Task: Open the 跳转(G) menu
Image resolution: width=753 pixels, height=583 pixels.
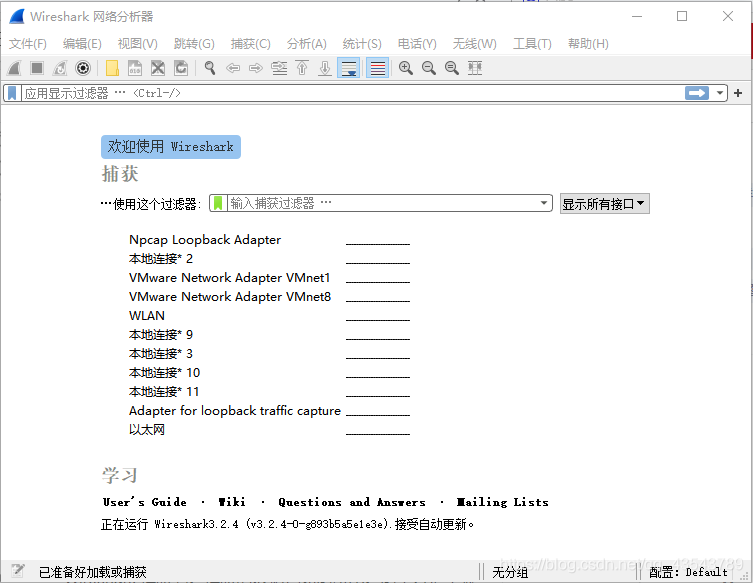Action: pyautogui.click(x=194, y=44)
